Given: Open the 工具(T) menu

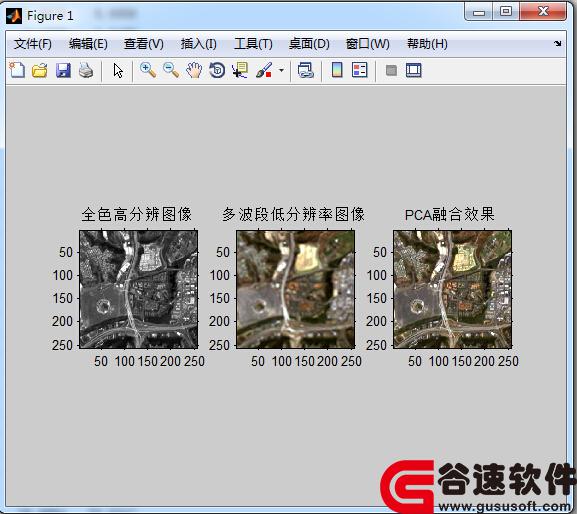Looking at the screenshot, I should pos(253,44).
